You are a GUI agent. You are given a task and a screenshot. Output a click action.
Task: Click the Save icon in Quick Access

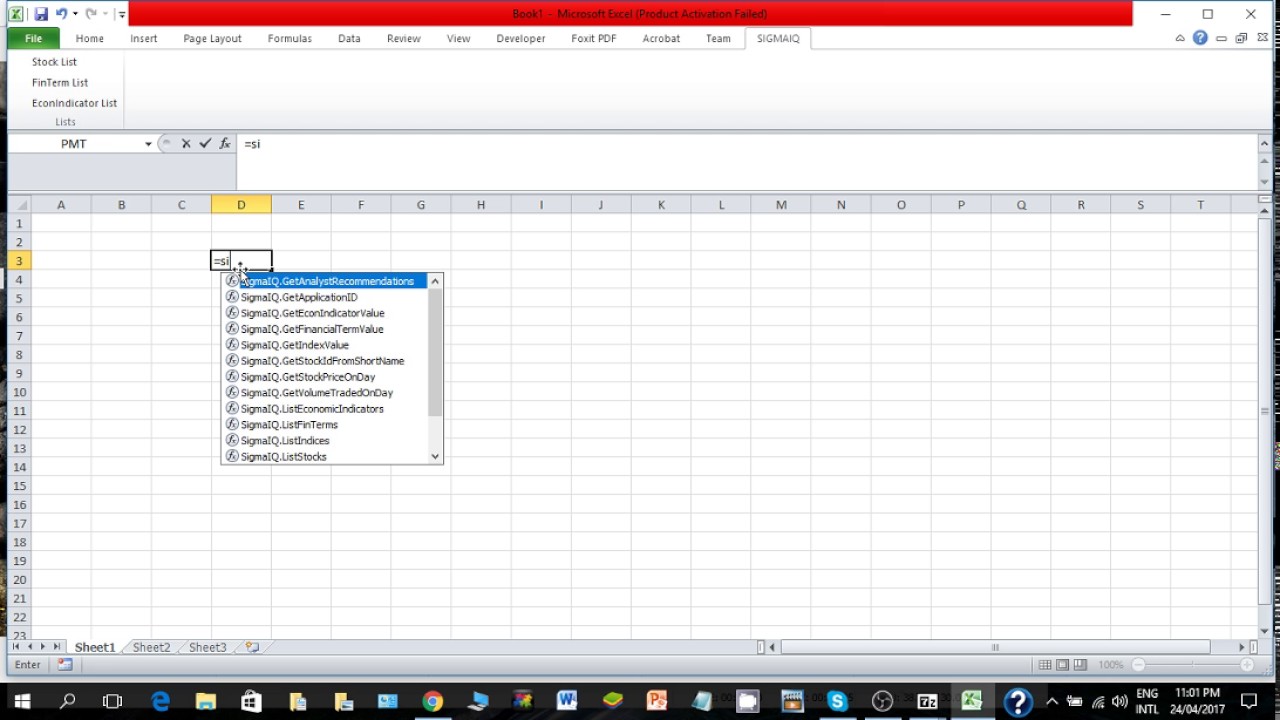pos(41,14)
